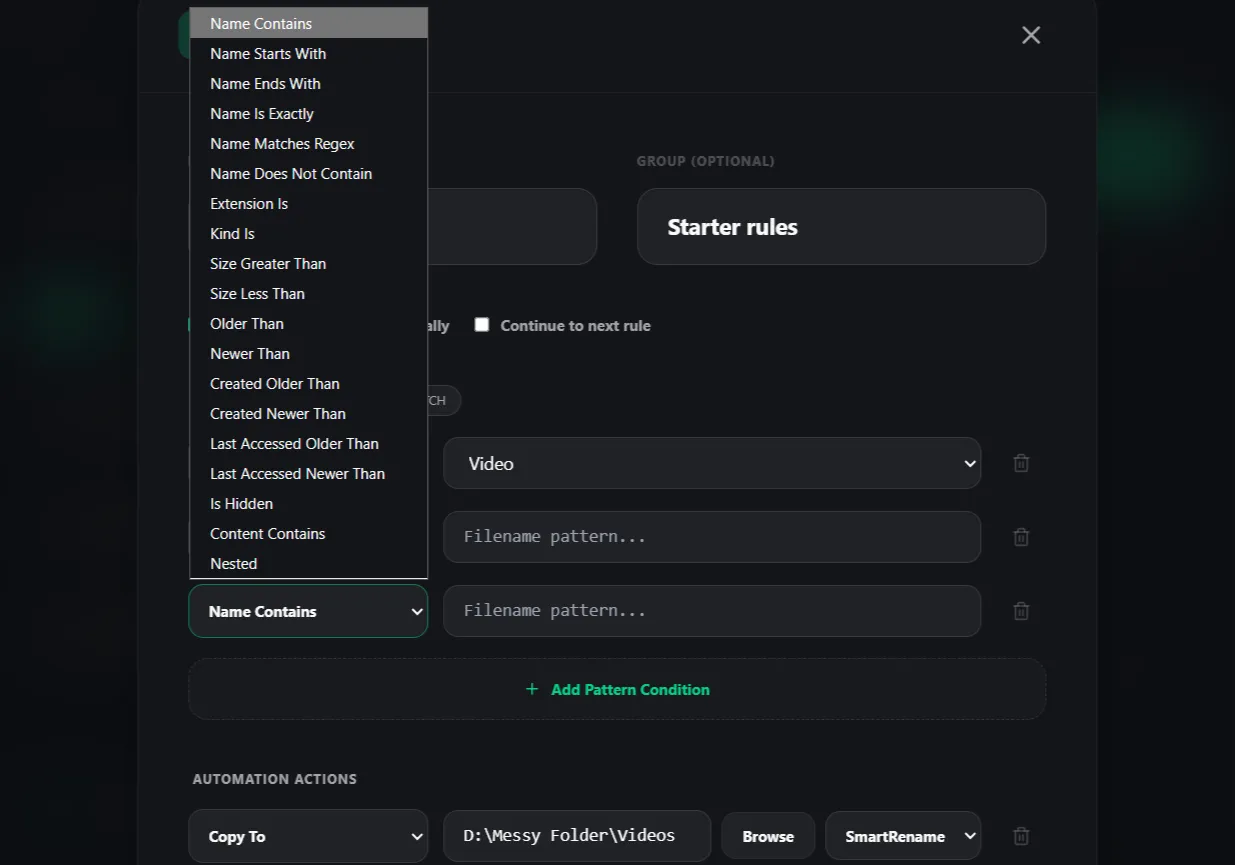Pick Last Accessed Newer Than option

tap(308, 473)
